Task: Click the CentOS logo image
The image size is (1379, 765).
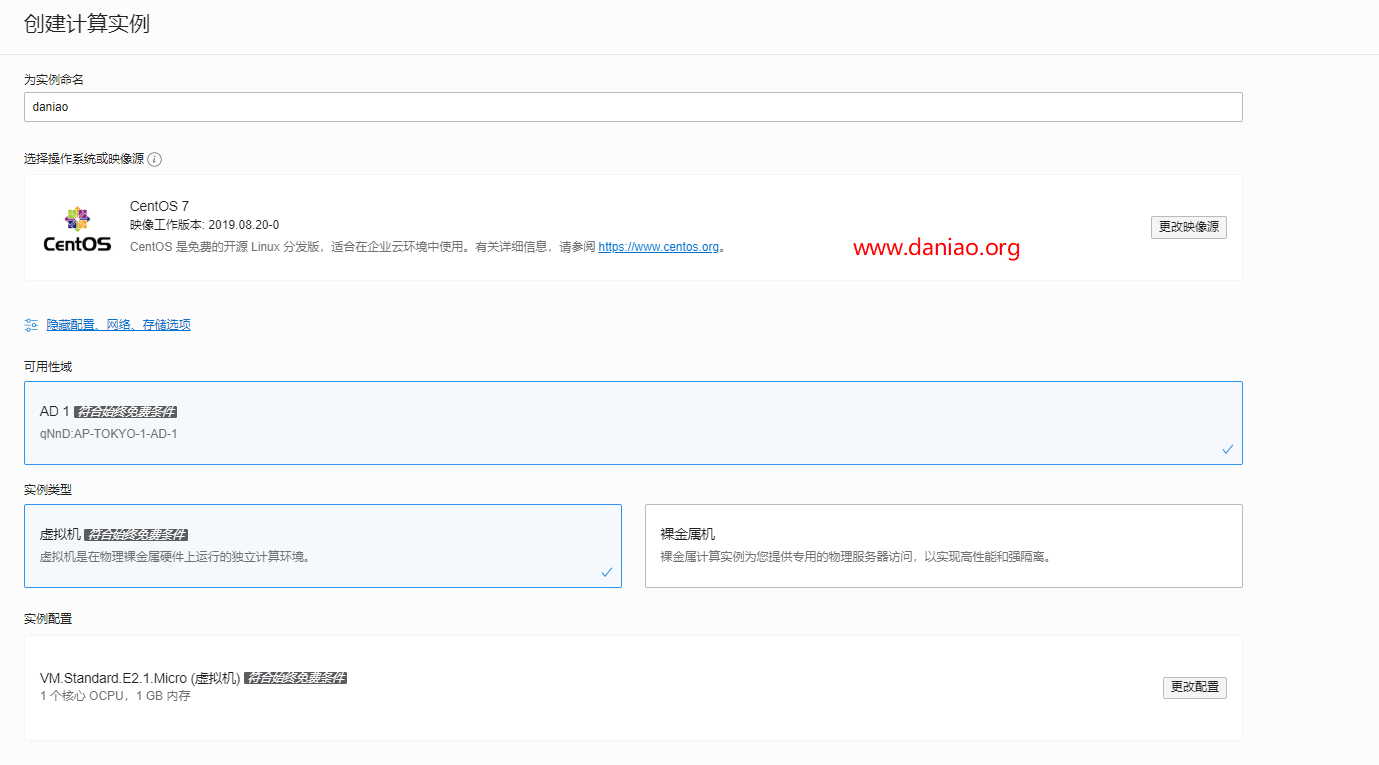Action: point(77,229)
